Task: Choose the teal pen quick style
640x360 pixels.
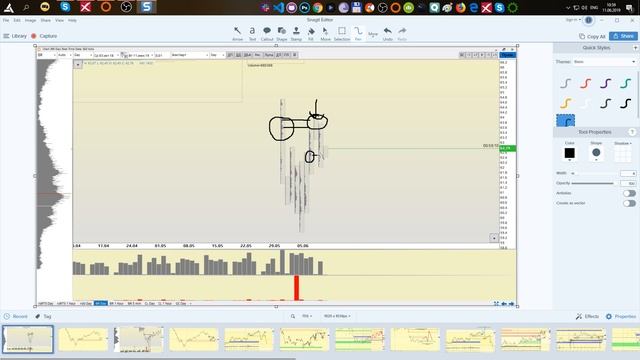Action: tap(625, 83)
